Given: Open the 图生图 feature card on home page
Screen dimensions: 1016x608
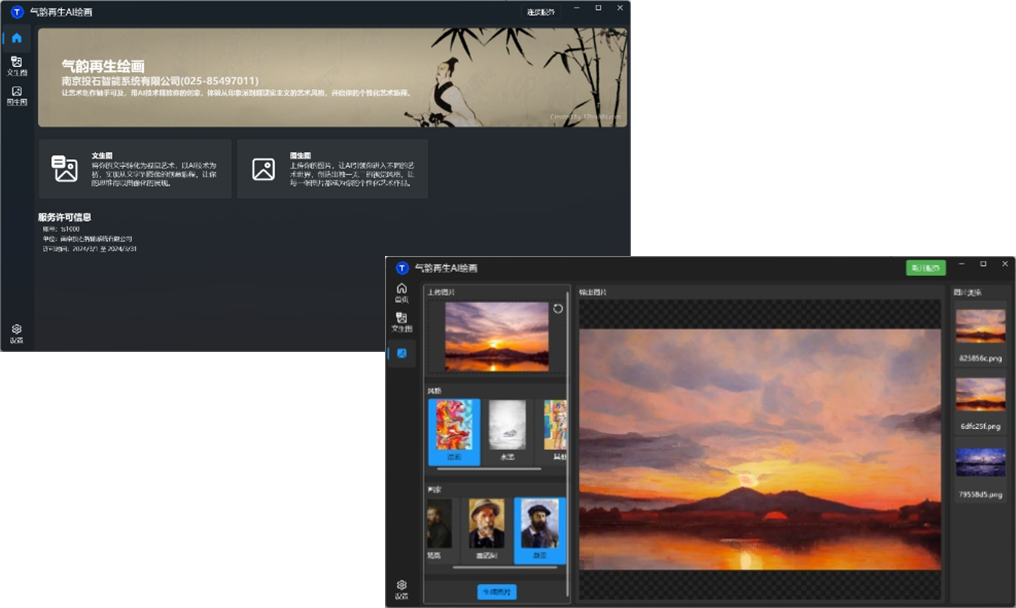Looking at the screenshot, I should click(332, 169).
